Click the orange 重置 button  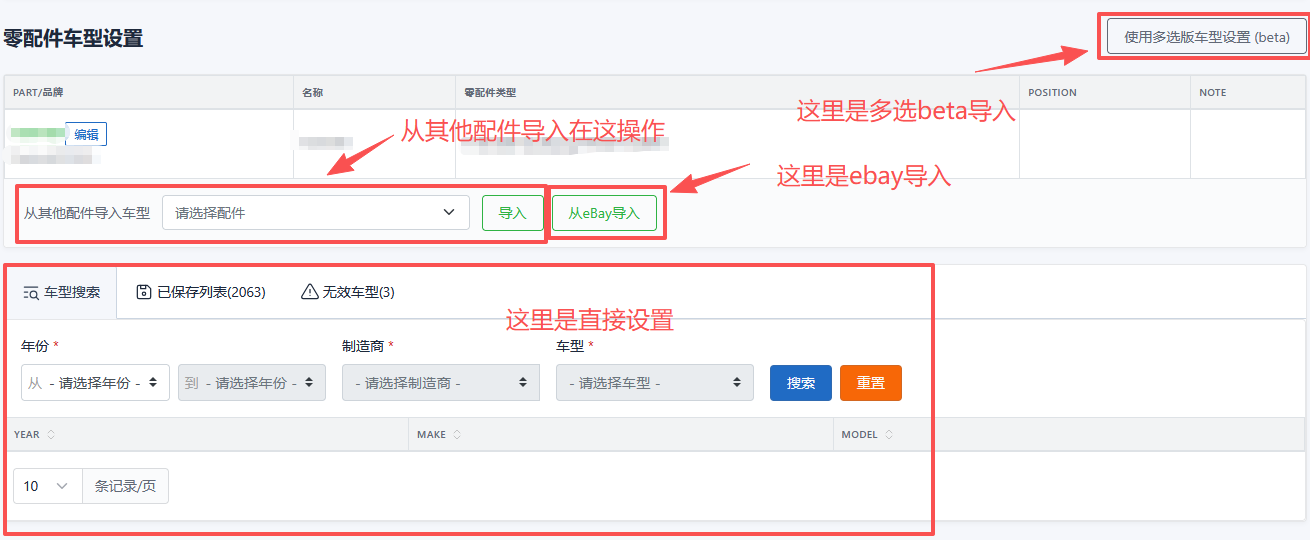870,383
